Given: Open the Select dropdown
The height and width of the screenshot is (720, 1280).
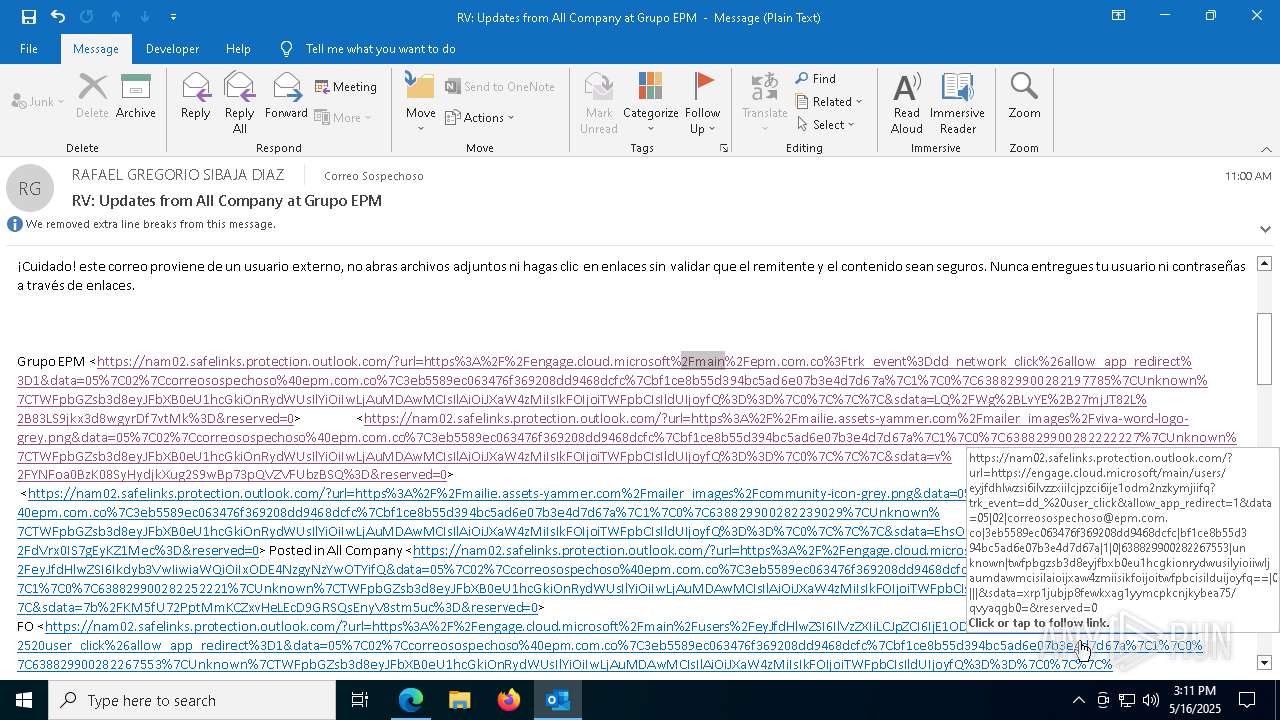Looking at the screenshot, I should (x=827, y=124).
